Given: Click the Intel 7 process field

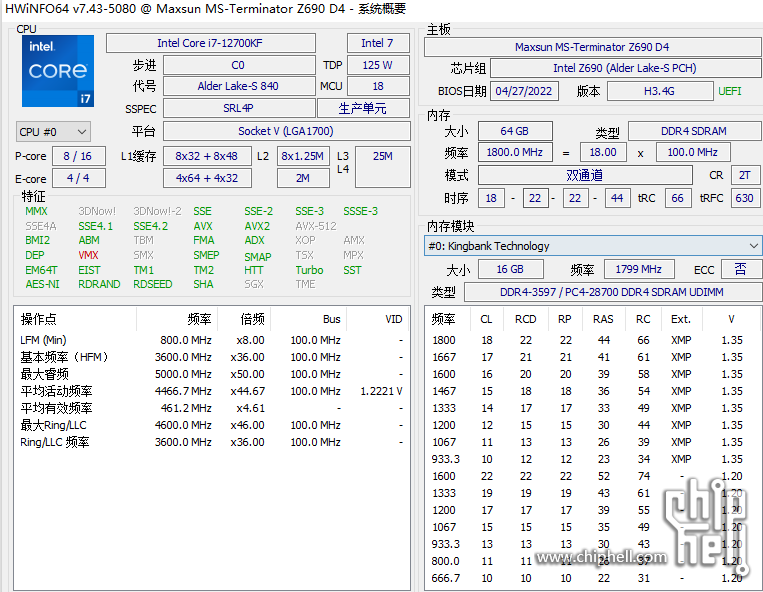Looking at the screenshot, I should click(x=378, y=43).
